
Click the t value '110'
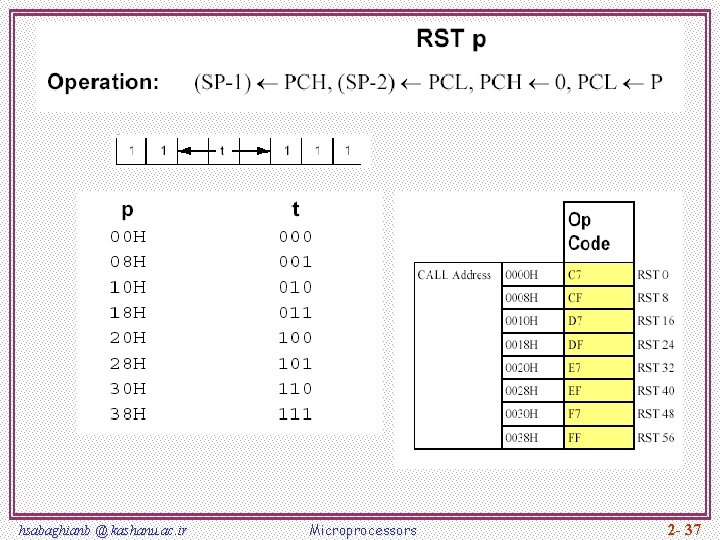click(296, 389)
